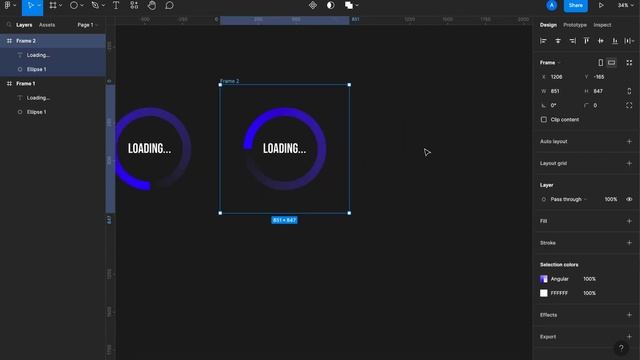Click the FFFFFF color swatch

click(544, 293)
